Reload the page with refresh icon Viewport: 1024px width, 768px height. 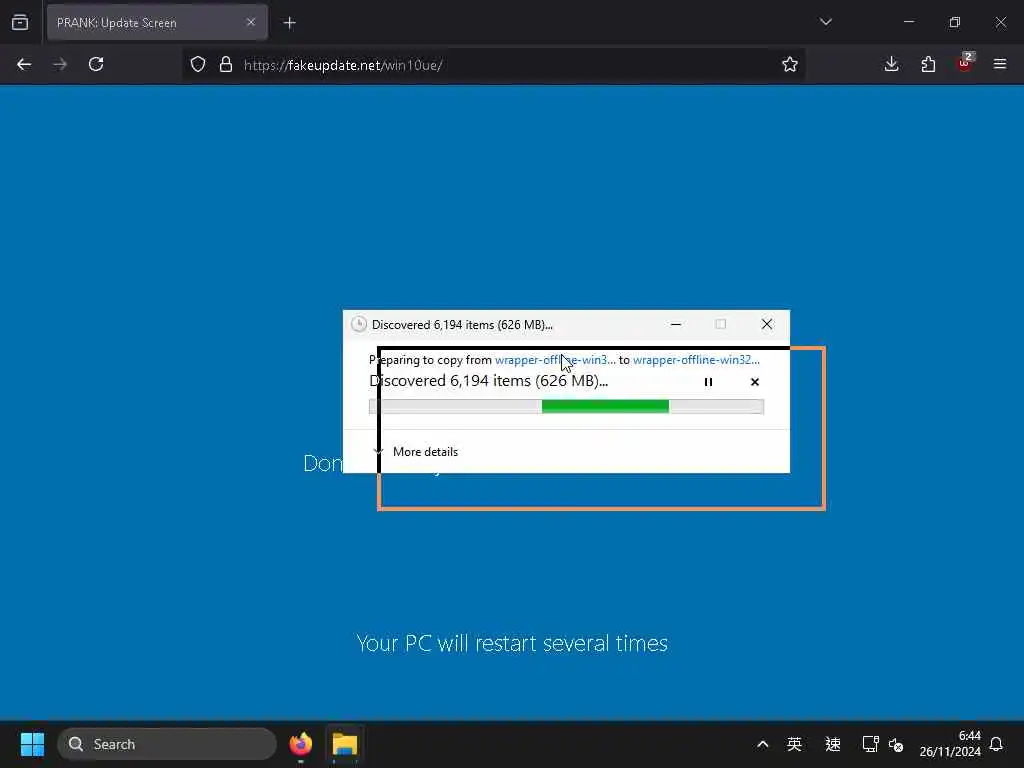[x=96, y=64]
